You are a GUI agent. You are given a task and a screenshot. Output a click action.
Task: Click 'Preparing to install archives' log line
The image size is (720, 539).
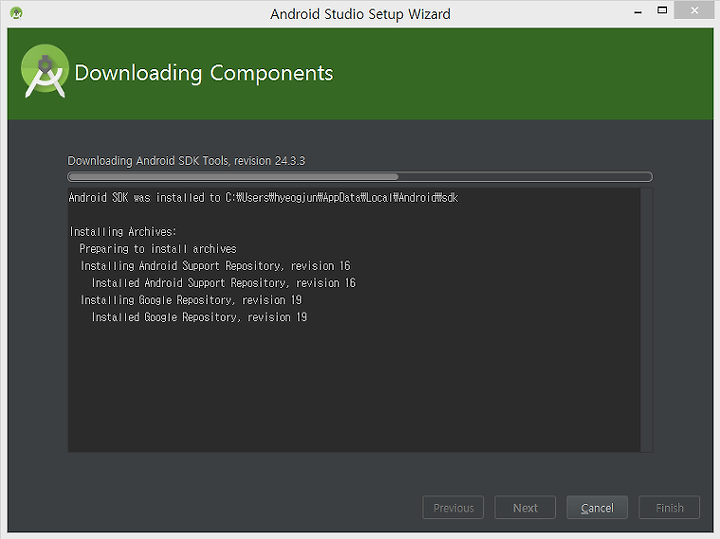[x=158, y=249]
